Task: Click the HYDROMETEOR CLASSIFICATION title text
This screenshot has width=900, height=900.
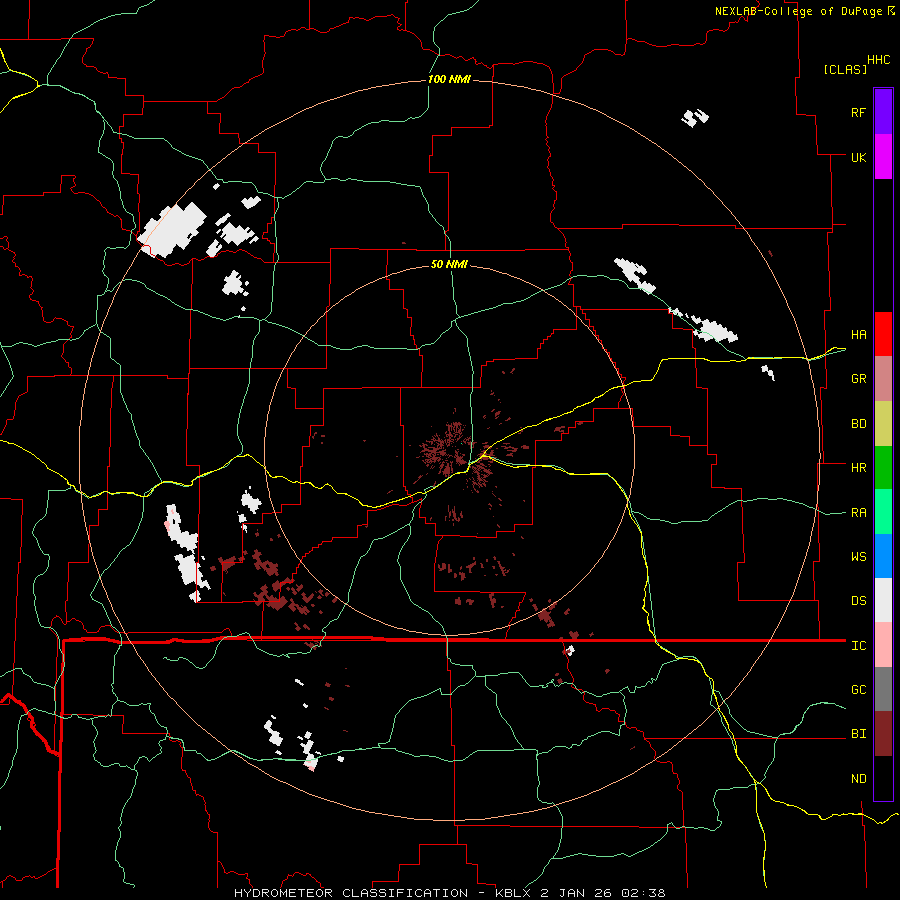Action: (x=351, y=893)
